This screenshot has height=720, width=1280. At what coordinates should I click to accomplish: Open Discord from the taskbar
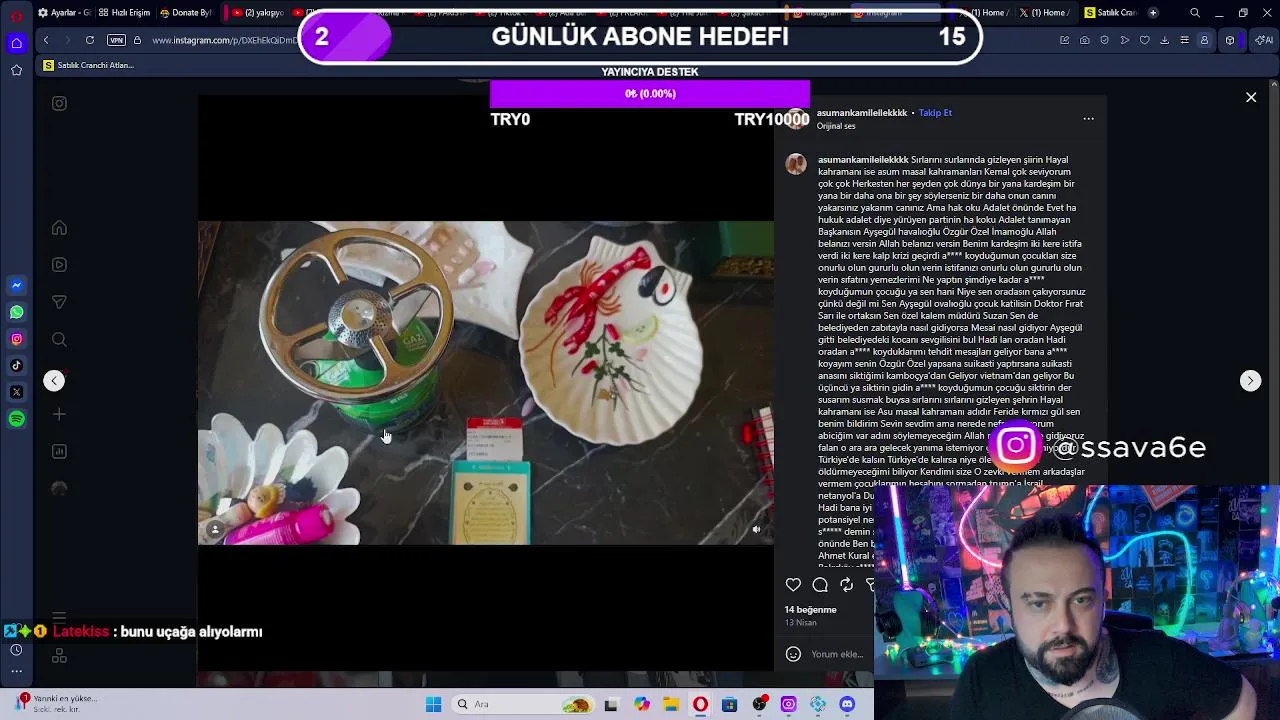[847, 704]
